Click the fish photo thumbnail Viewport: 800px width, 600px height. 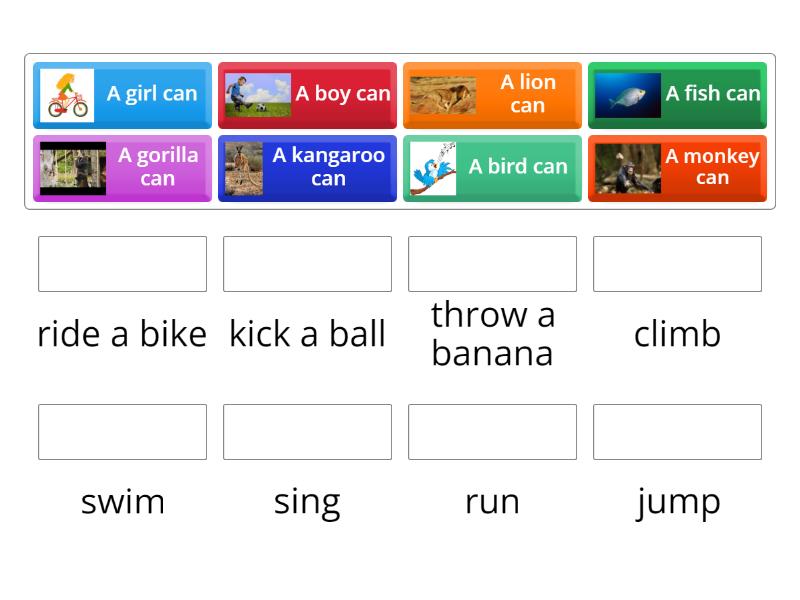(x=627, y=95)
